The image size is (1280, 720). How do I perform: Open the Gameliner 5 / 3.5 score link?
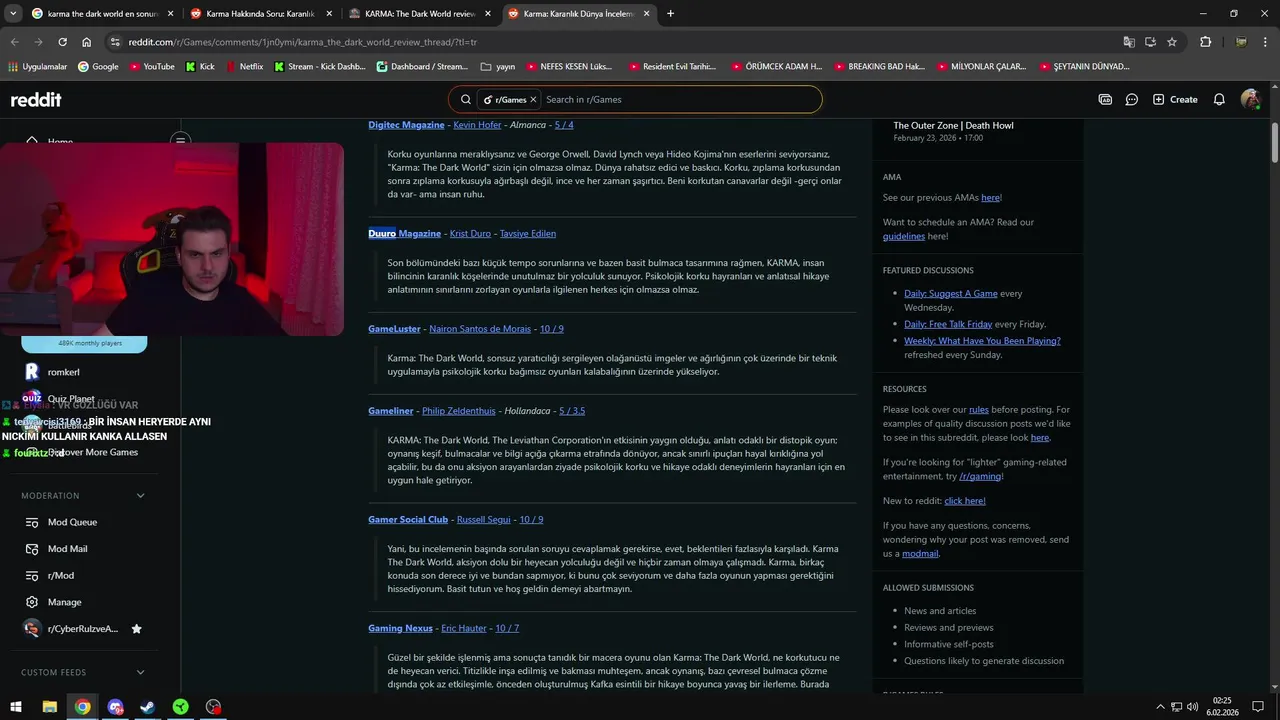pyautogui.click(x=572, y=411)
